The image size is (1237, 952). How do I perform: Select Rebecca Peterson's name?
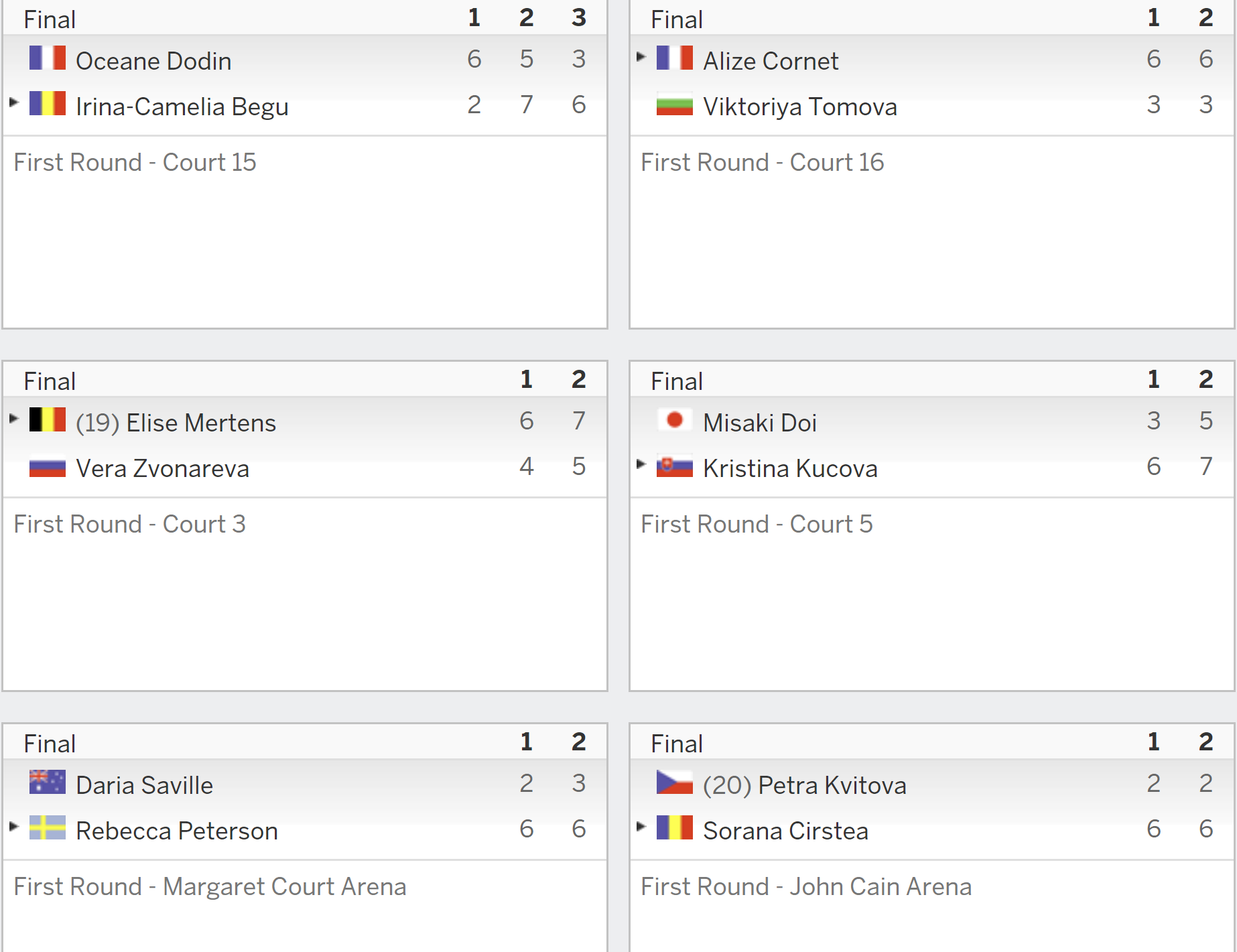point(177,831)
